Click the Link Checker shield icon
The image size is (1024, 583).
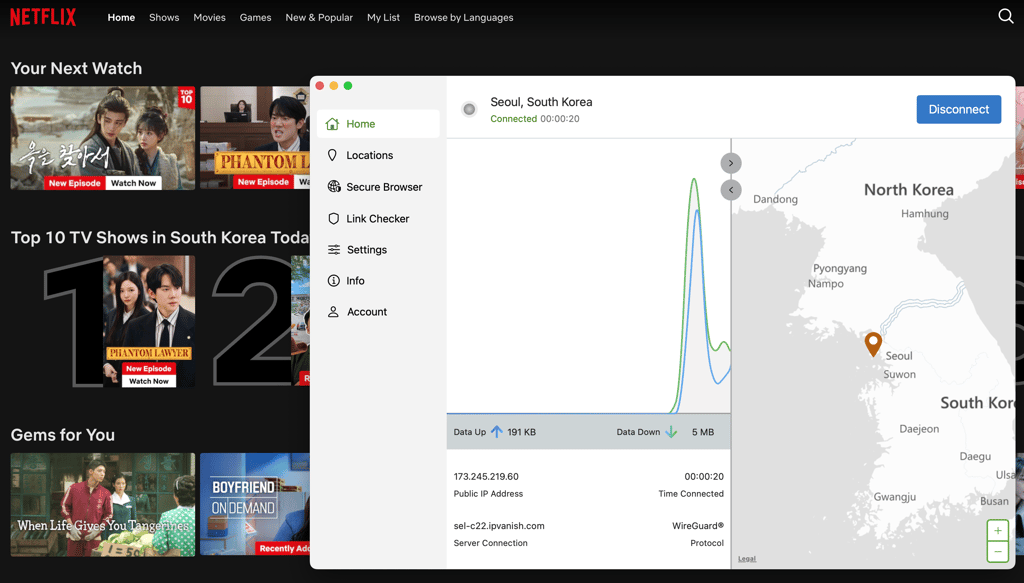333,218
